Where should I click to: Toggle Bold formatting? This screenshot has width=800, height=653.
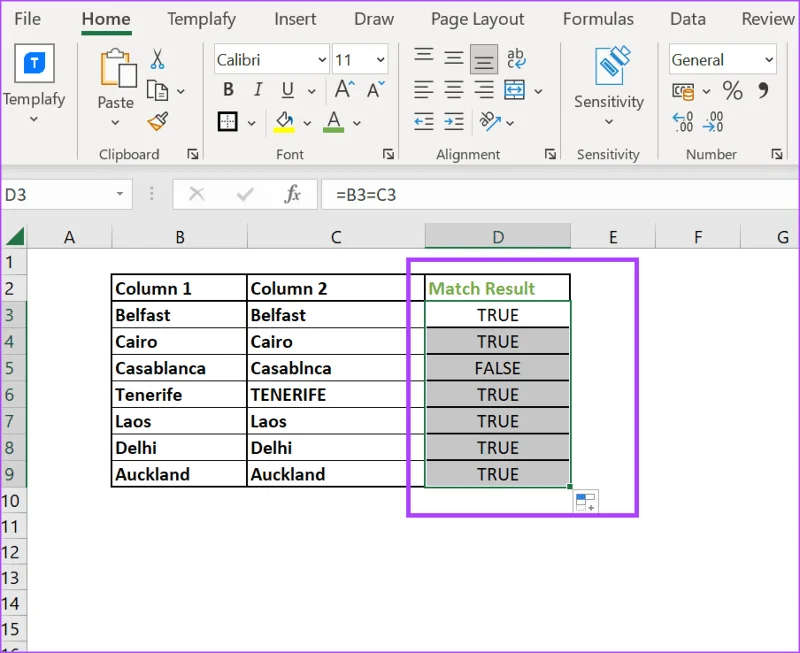pyautogui.click(x=228, y=90)
